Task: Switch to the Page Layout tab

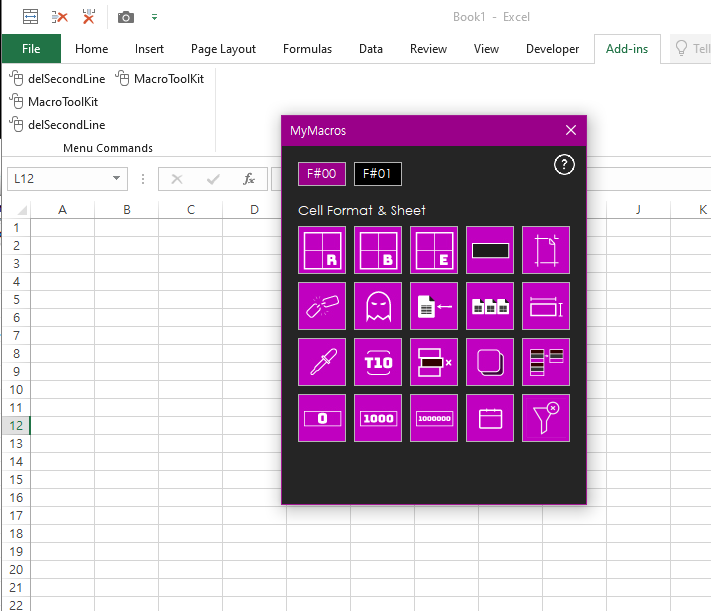Action: [223, 49]
